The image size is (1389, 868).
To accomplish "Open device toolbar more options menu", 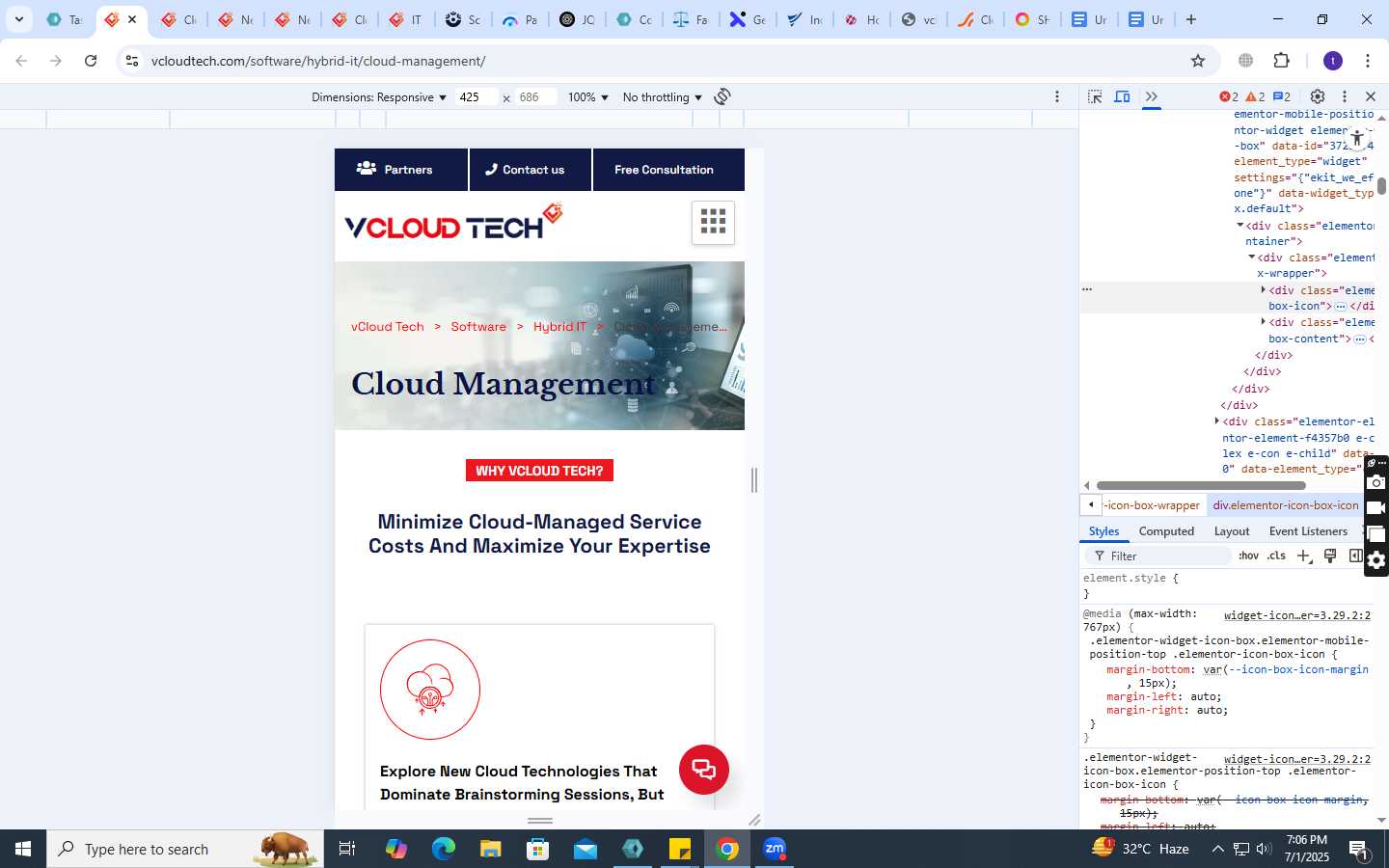I will 1057,96.
